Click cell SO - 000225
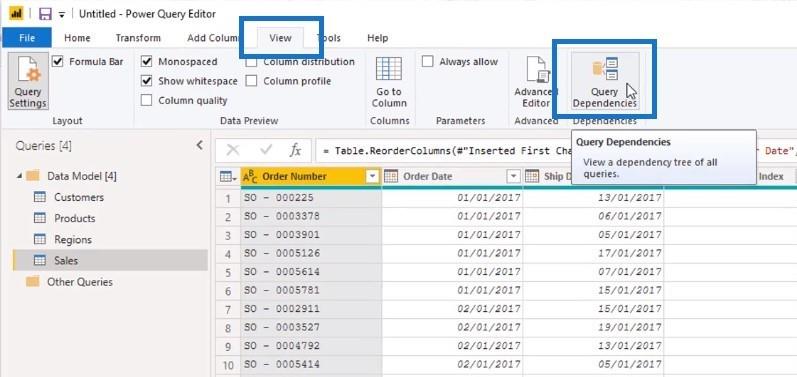The image size is (797, 377). click(x=311, y=198)
